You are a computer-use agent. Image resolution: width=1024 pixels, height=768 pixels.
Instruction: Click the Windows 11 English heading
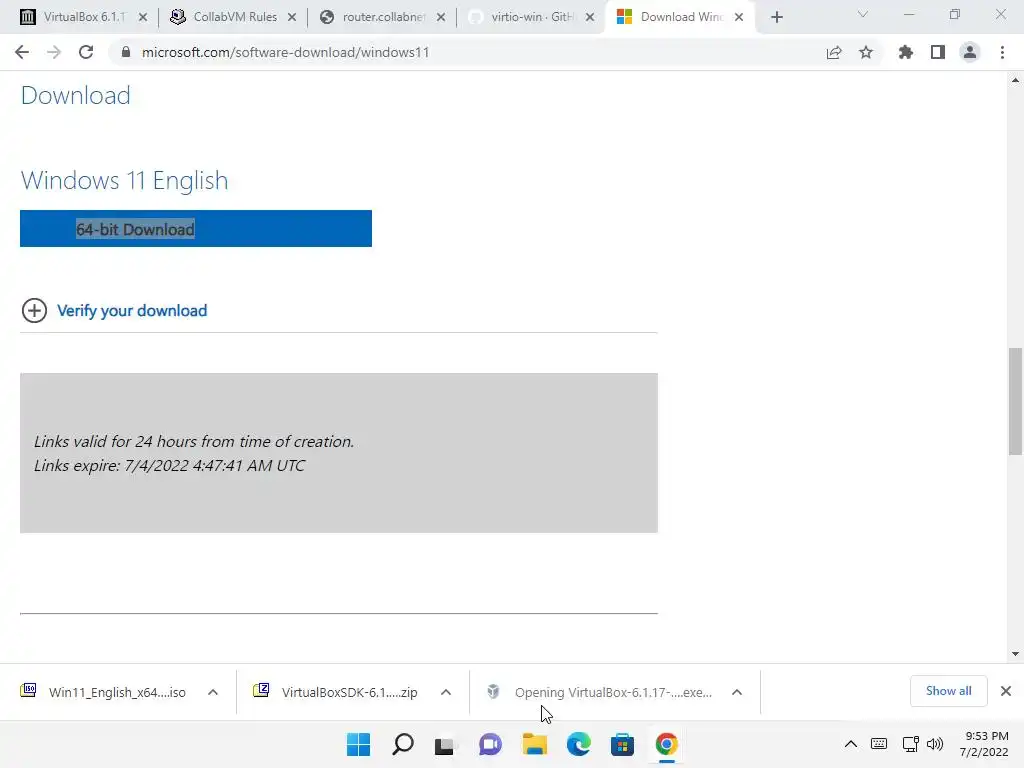click(125, 180)
